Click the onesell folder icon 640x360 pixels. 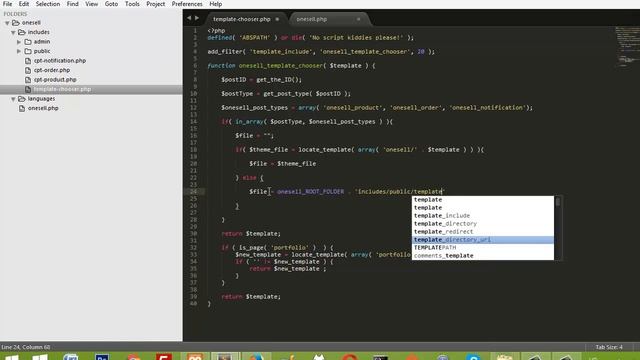(16, 22)
